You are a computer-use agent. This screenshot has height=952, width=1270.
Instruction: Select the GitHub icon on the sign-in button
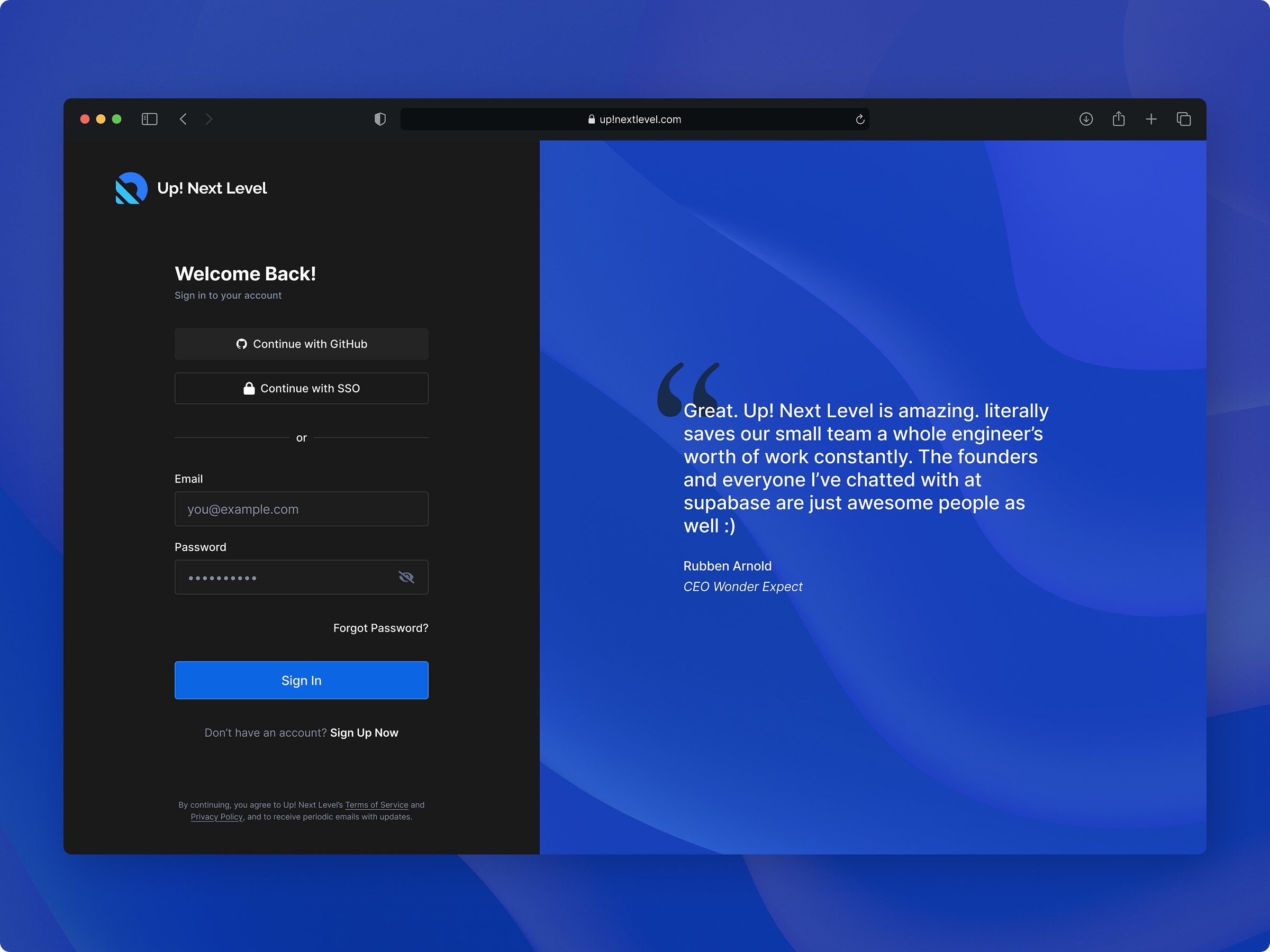click(x=243, y=344)
